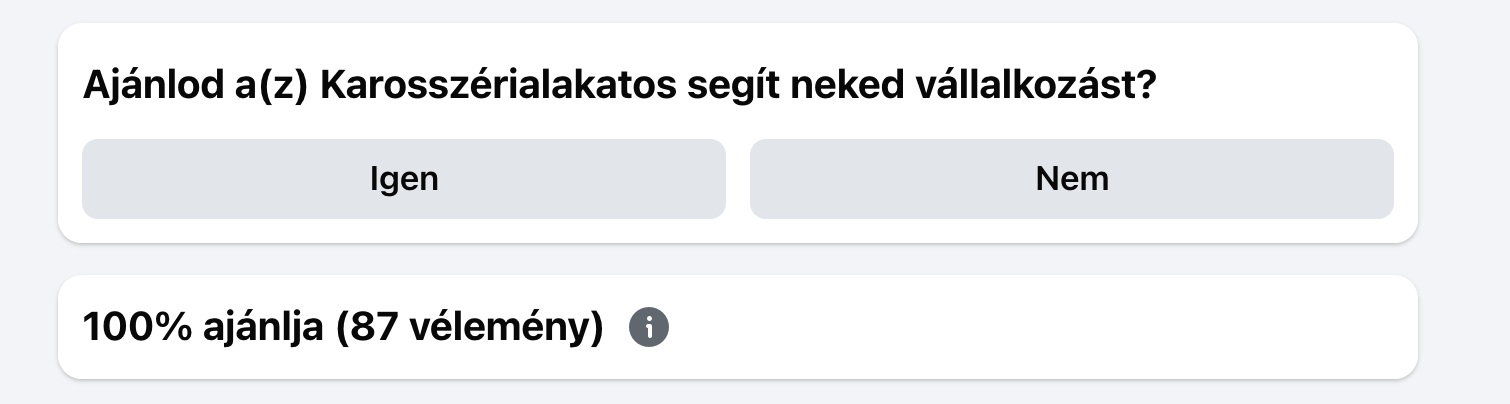Answer no to recommending Karosszérialakatos
The image size is (1510, 404).
pyautogui.click(x=1072, y=179)
